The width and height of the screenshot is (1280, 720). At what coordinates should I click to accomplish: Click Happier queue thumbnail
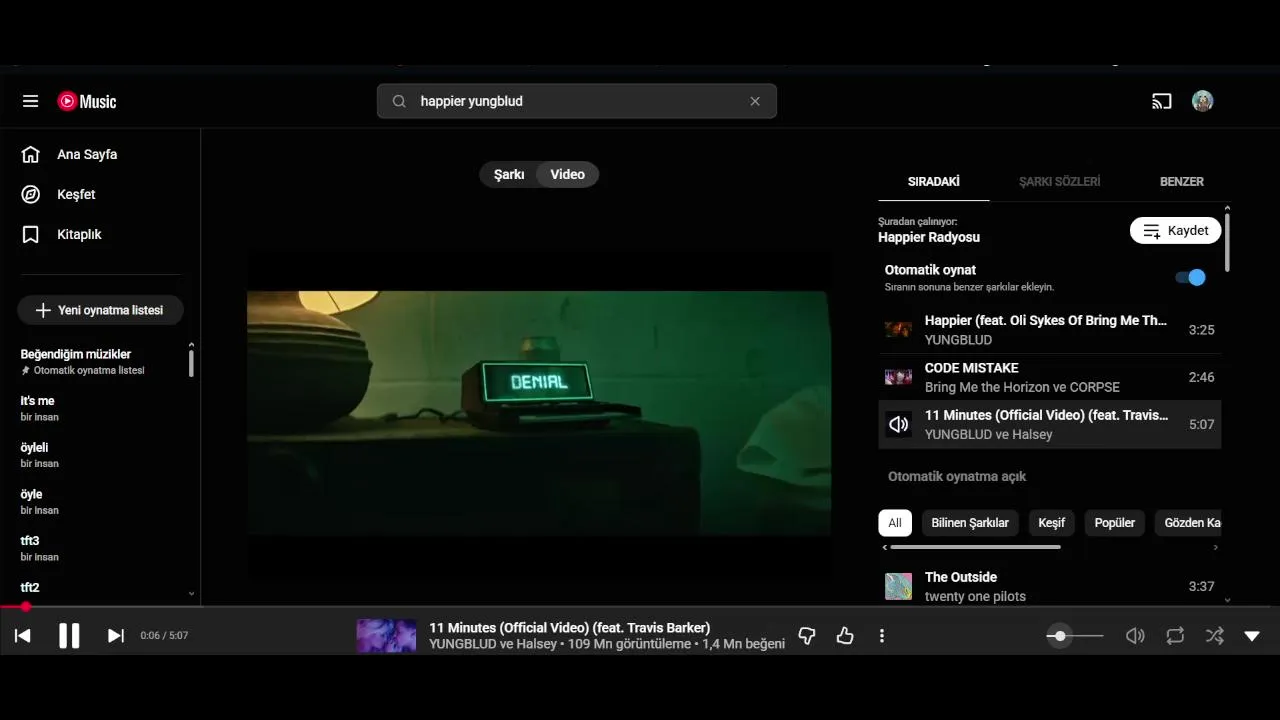click(898, 330)
